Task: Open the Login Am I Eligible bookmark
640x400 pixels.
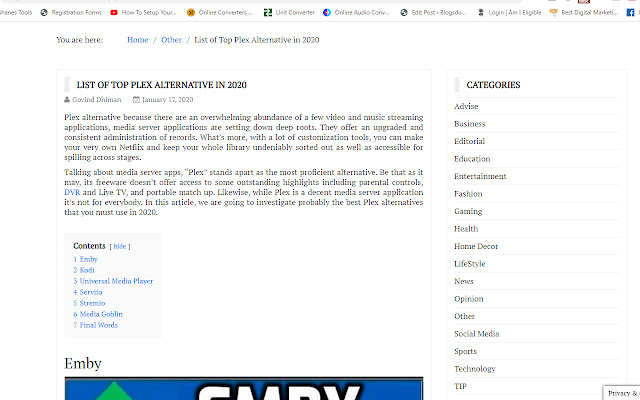Action: 517,13
